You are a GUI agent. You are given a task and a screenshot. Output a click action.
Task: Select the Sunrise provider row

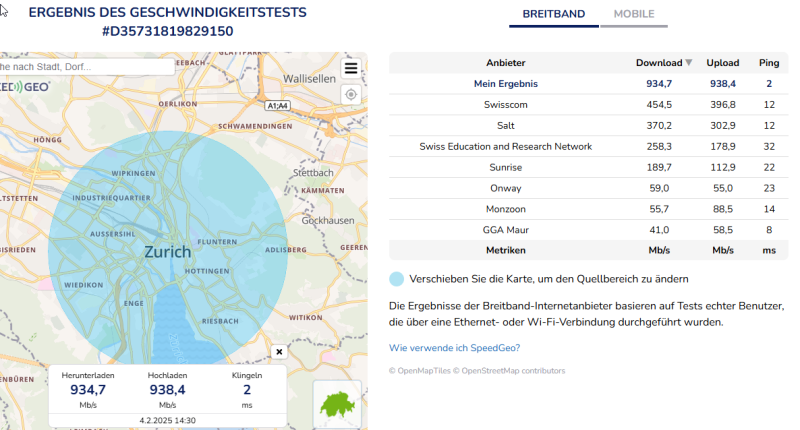tap(505, 167)
